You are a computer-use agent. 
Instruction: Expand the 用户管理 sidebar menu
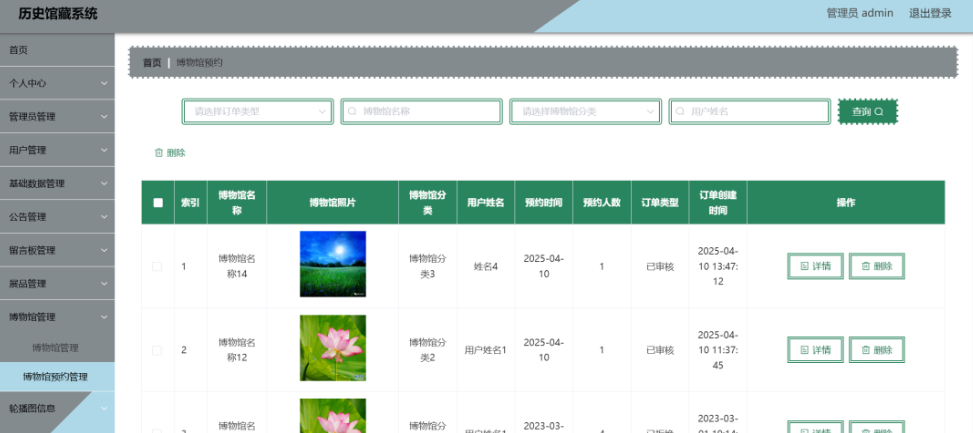click(x=57, y=150)
